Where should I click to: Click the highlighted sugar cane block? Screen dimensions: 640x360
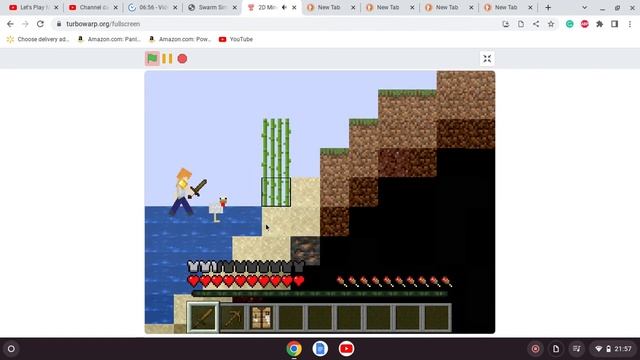click(x=276, y=192)
